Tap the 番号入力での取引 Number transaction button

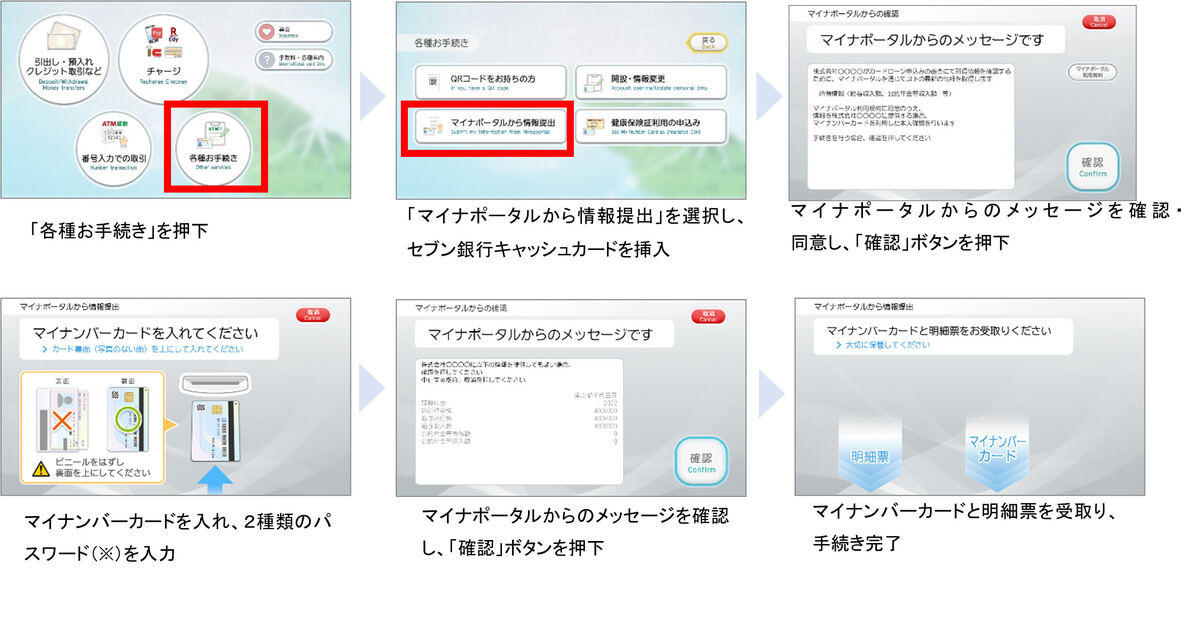tap(113, 148)
